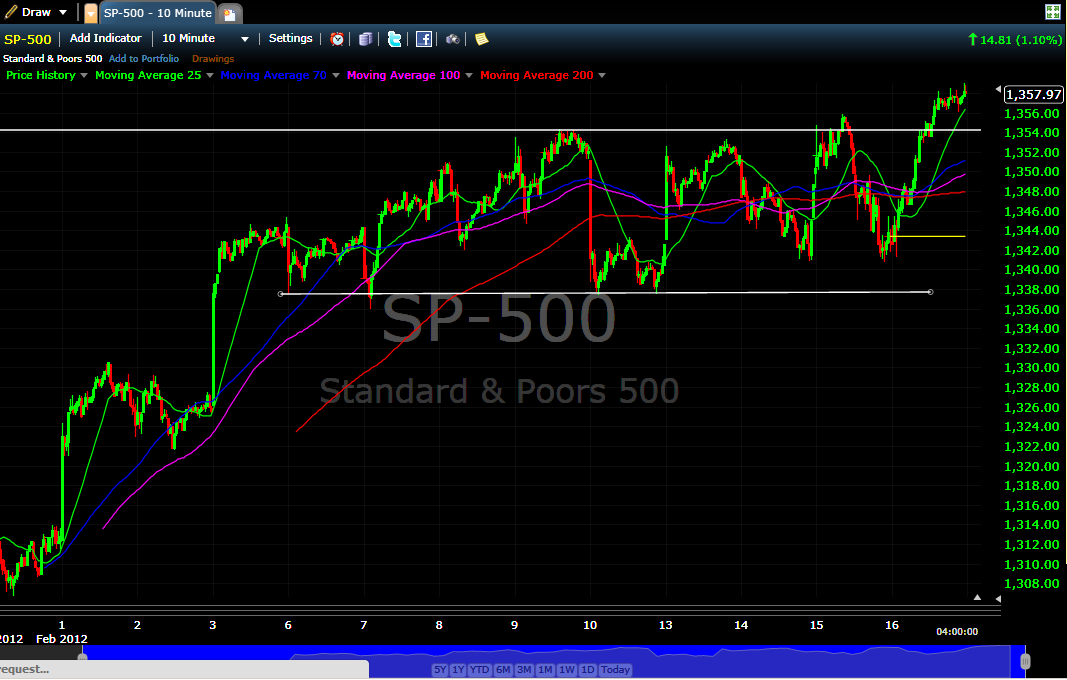Click Add Indicator
The image size is (1067, 680).
click(x=105, y=39)
